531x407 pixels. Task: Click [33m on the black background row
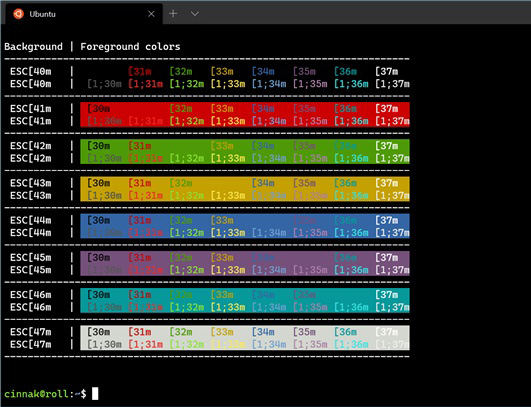(222, 72)
